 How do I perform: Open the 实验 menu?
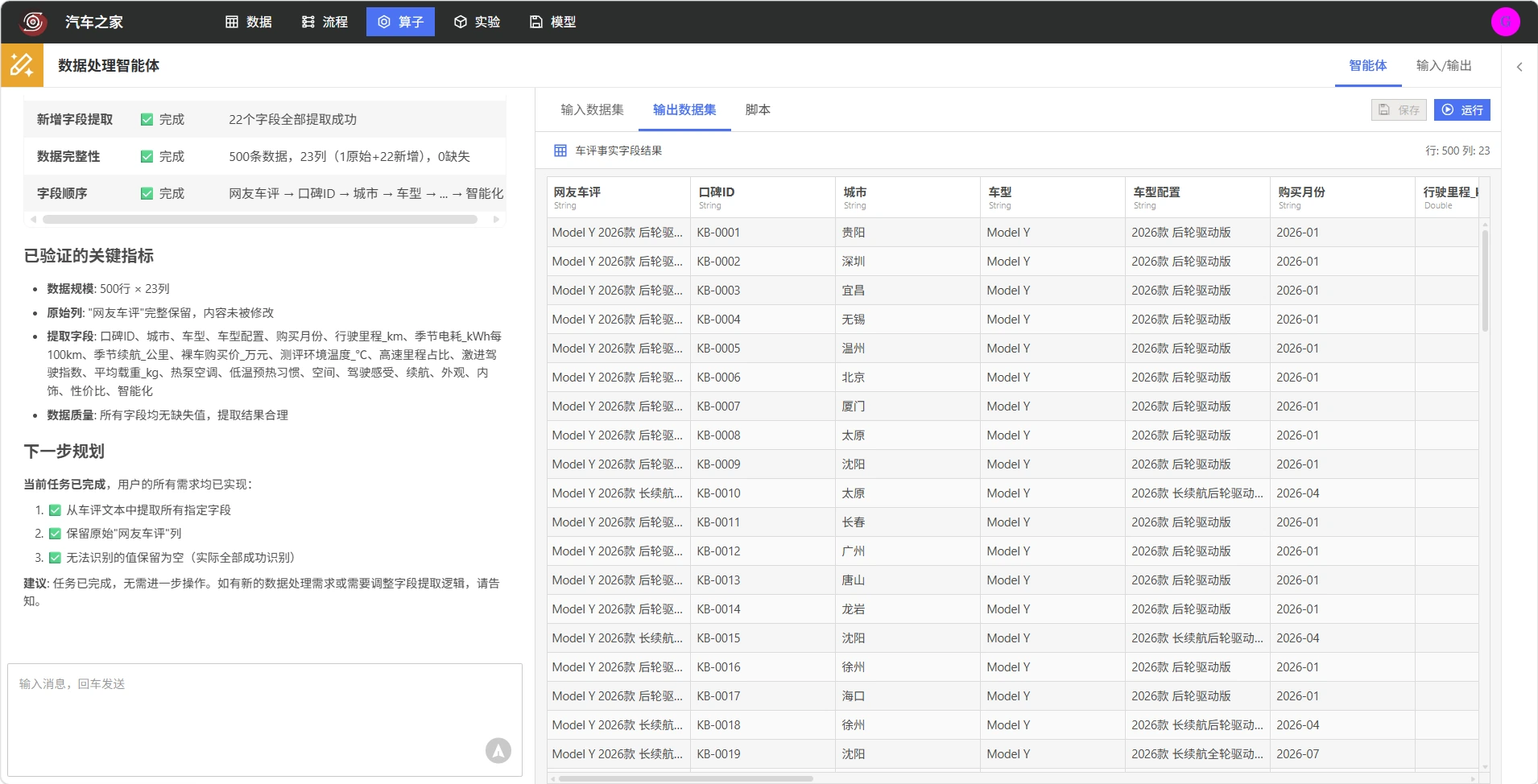tap(477, 22)
